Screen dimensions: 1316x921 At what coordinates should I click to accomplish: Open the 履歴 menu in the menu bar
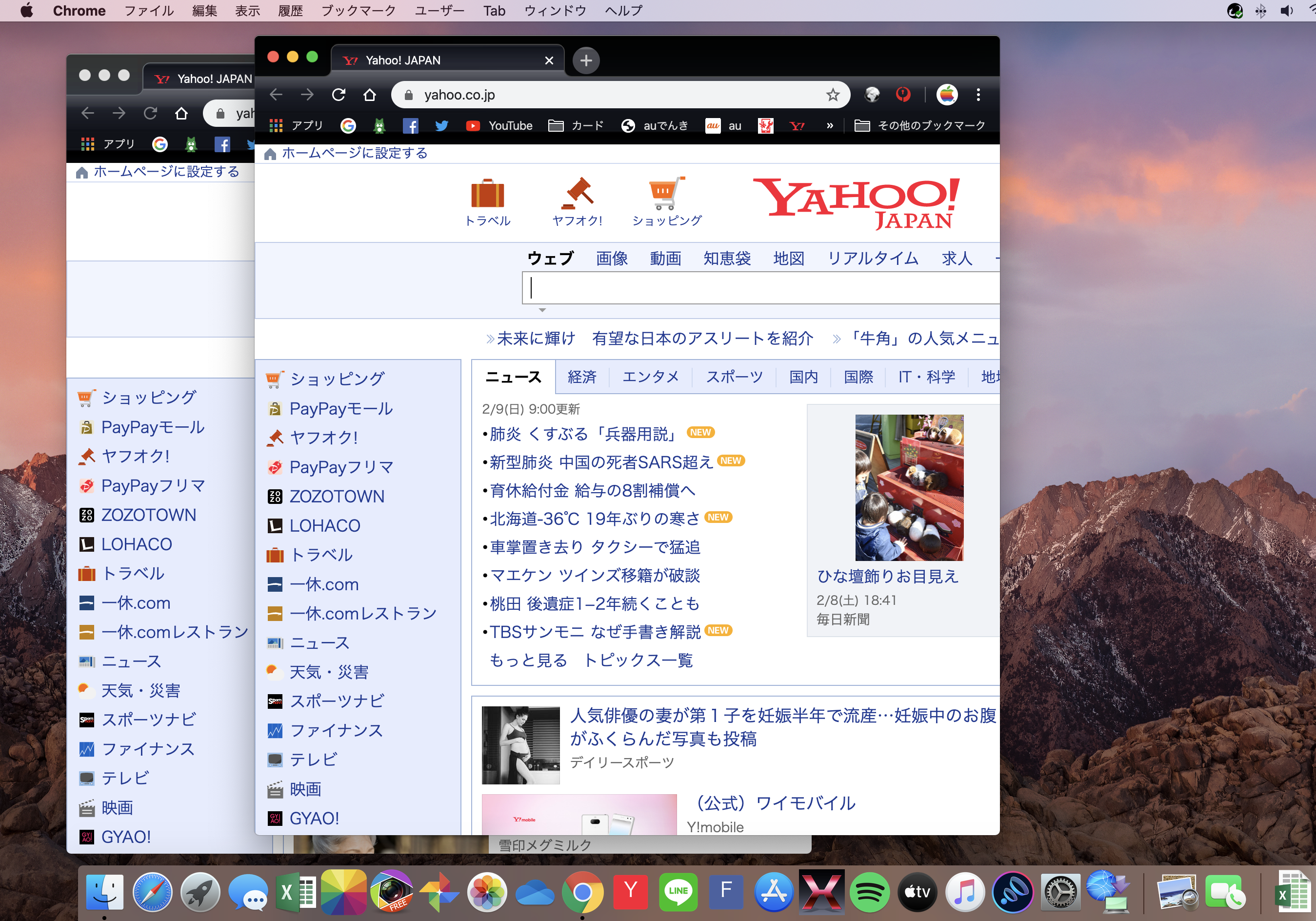pos(290,10)
